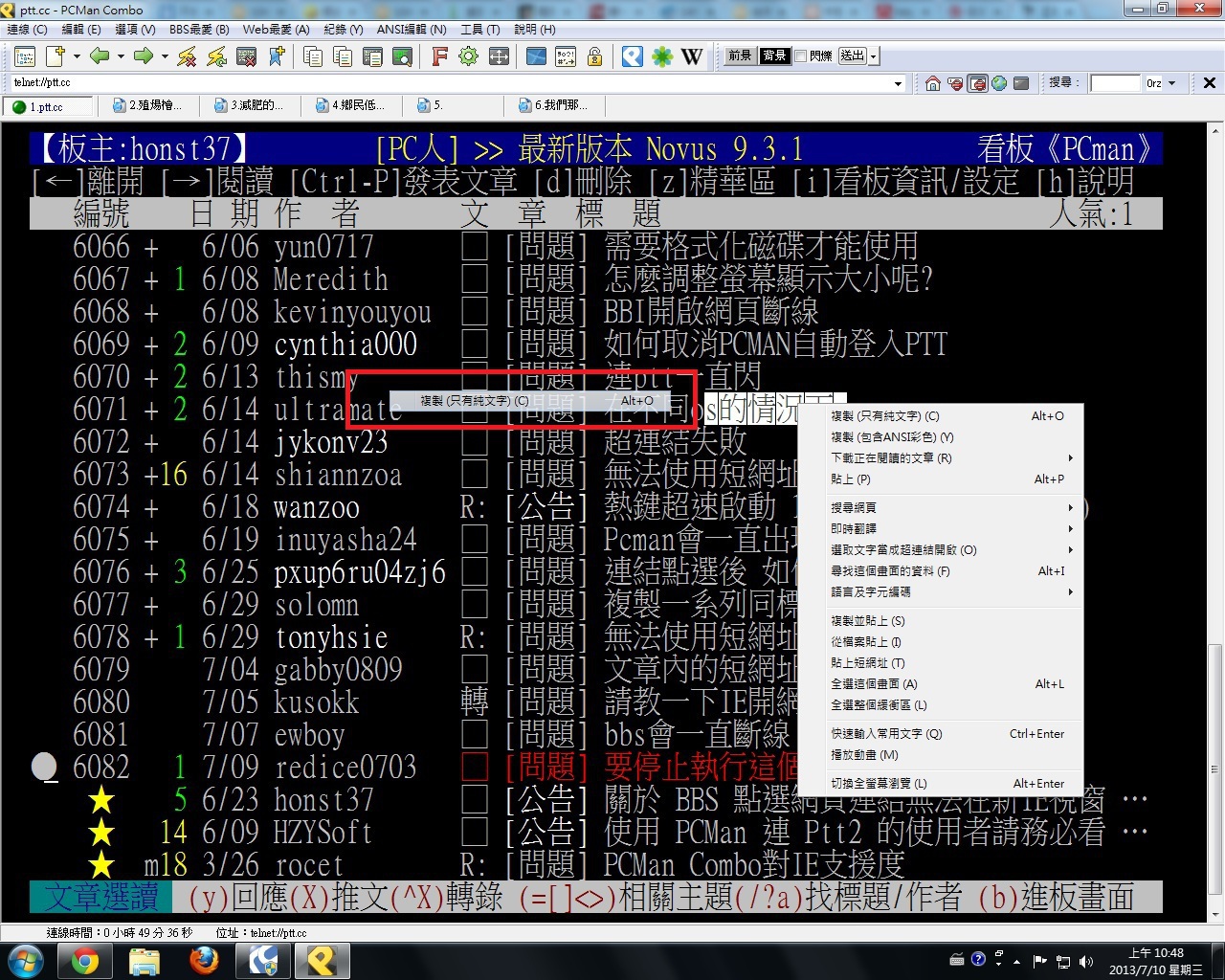Open Wikipedia via the W icon
This screenshot has height=980, width=1225.
692,57
